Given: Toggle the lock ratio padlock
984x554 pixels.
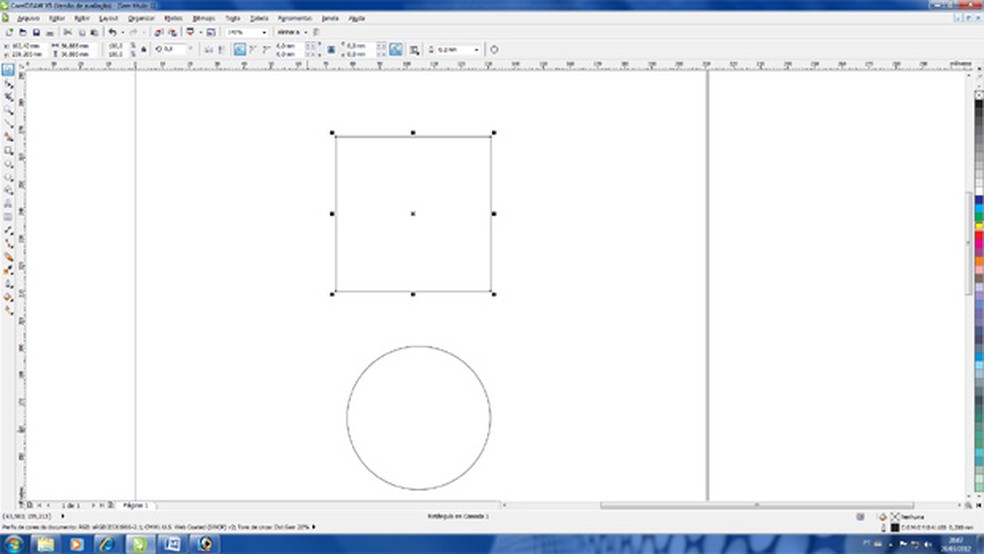Looking at the screenshot, I should point(145,49).
